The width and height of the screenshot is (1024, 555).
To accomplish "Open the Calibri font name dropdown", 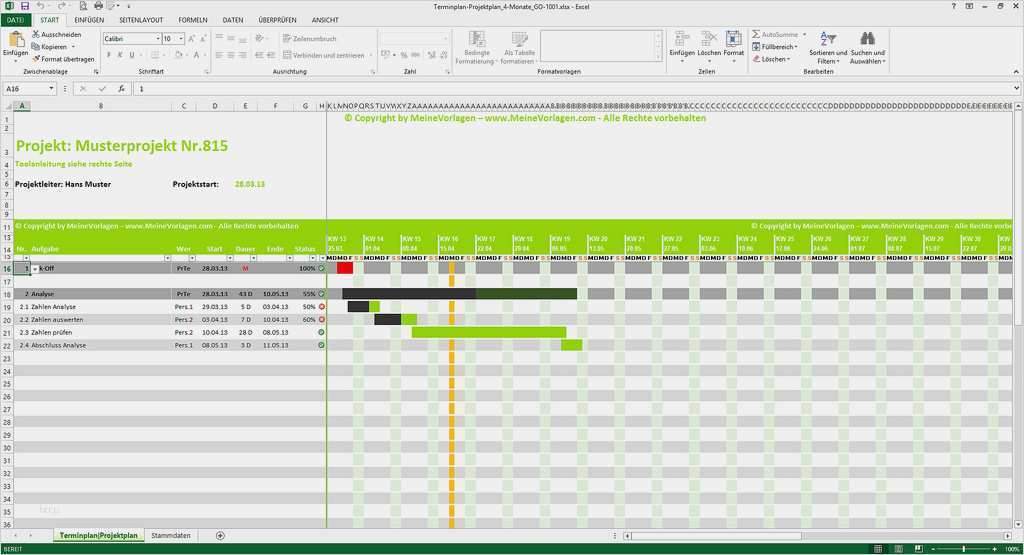I will tap(157, 39).
